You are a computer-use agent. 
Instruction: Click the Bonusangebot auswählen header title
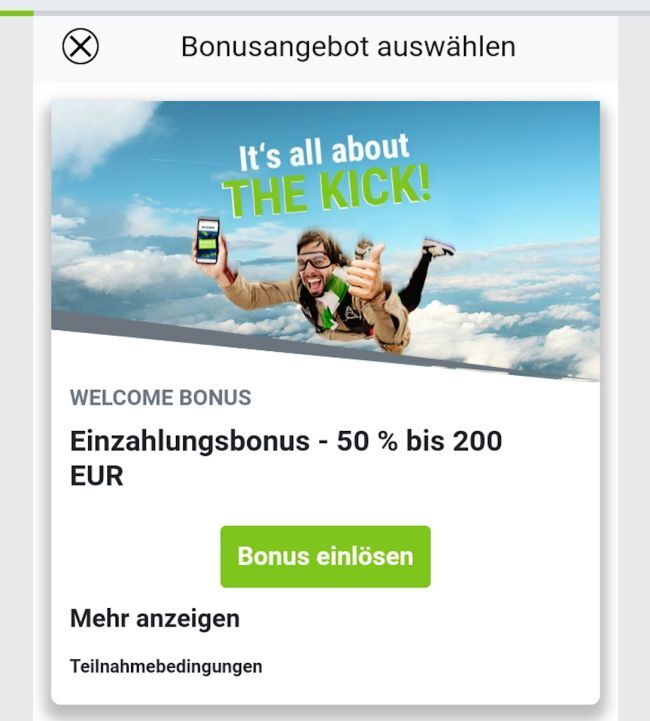pos(348,46)
